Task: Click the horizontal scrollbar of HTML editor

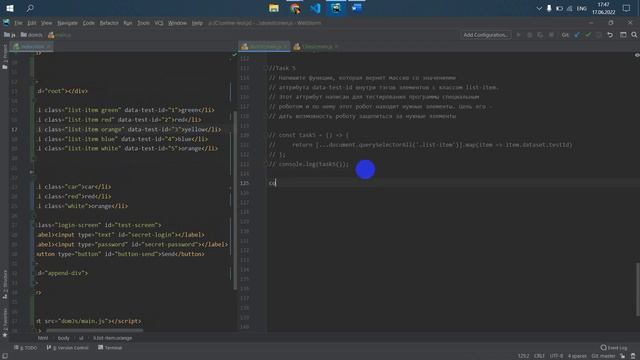Action: click(95, 330)
